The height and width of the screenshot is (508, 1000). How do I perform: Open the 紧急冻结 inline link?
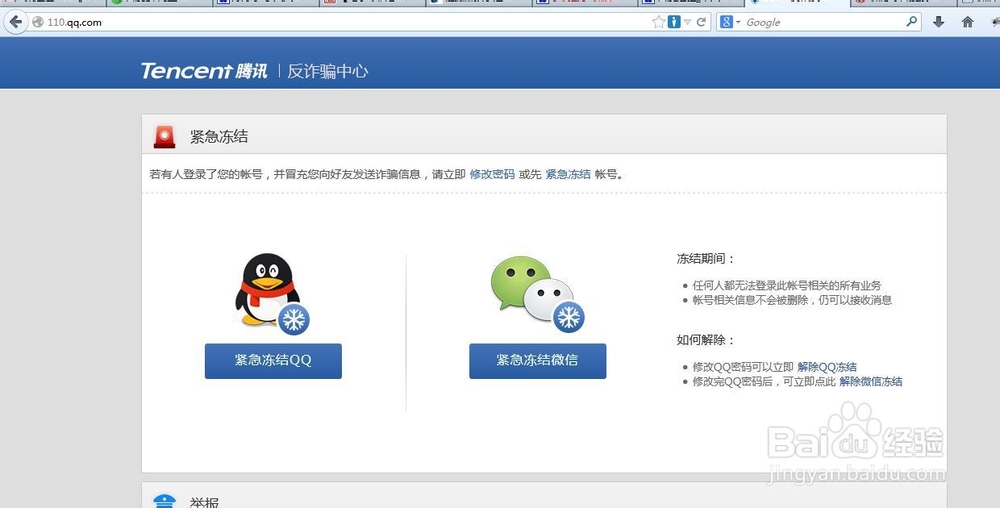coord(568,174)
